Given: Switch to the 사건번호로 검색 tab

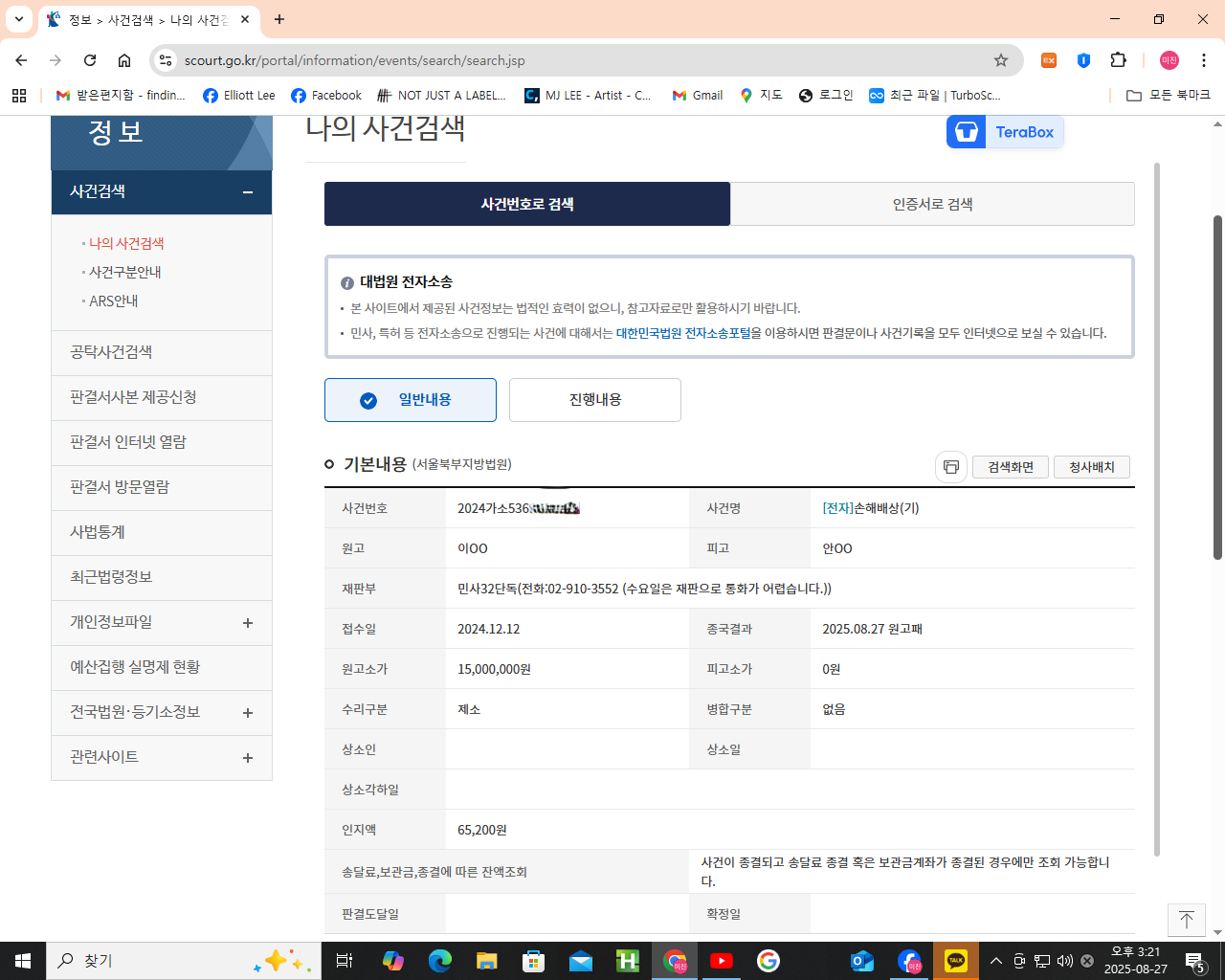Looking at the screenshot, I should coord(526,203).
